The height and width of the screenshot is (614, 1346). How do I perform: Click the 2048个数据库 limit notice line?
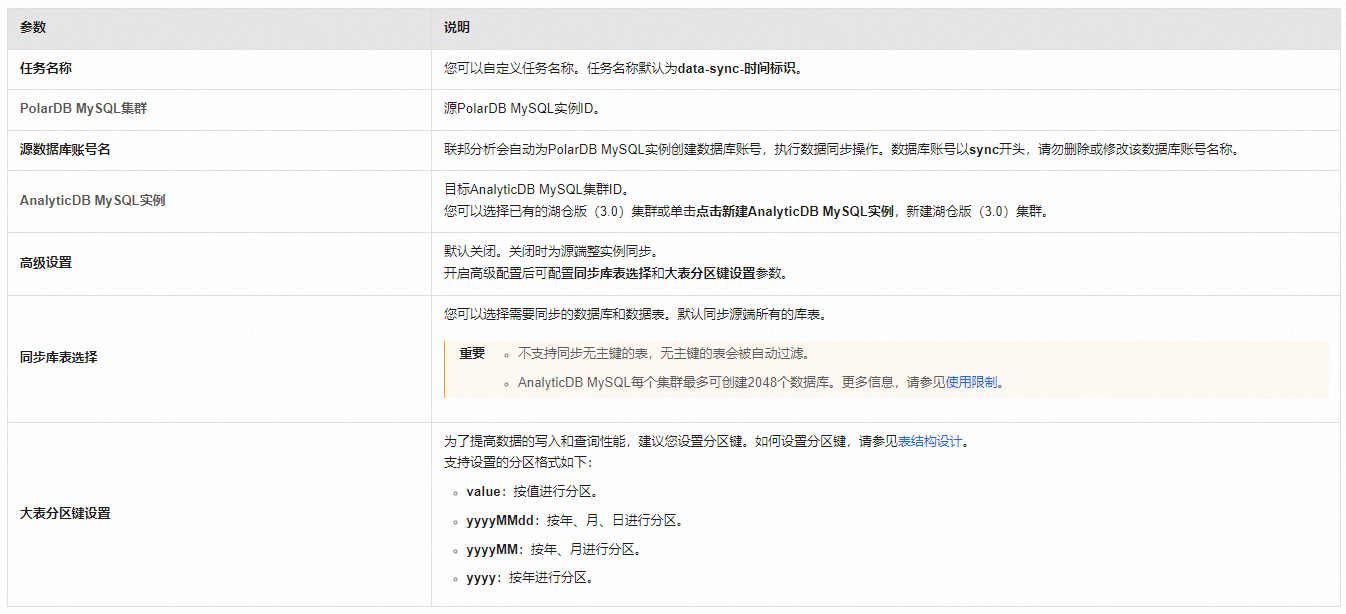click(x=760, y=382)
